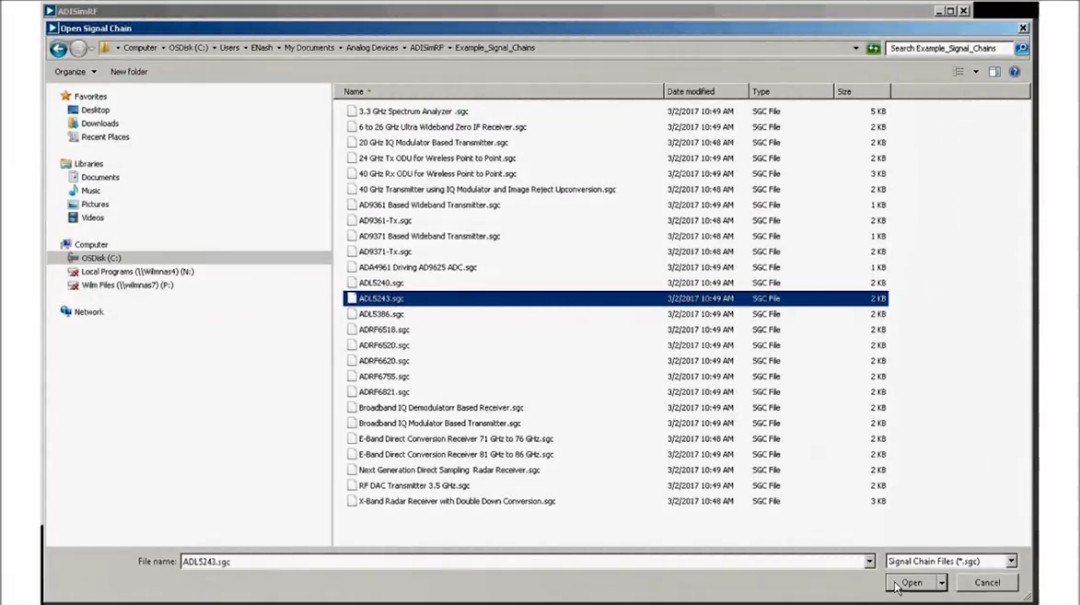Click the Back navigation arrow
This screenshot has height=605, width=1080.
tap(59, 48)
